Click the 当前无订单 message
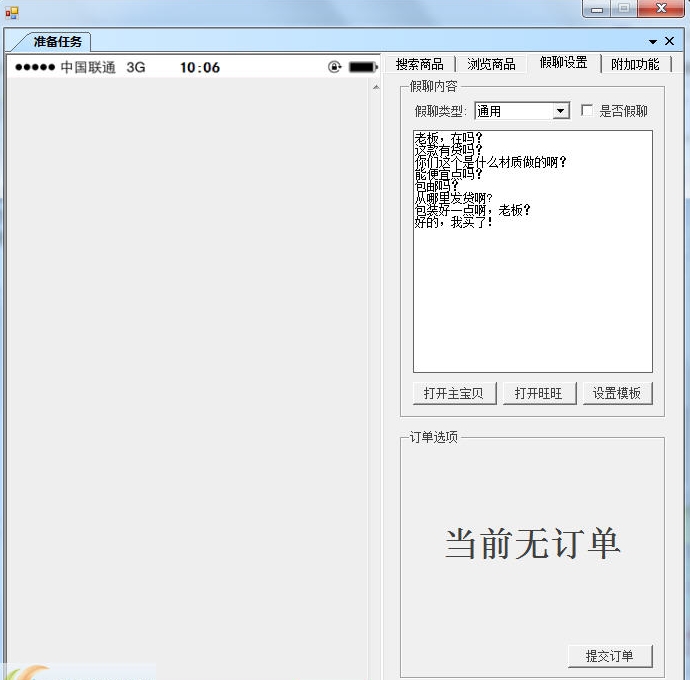This screenshot has width=690, height=680. tap(532, 544)
